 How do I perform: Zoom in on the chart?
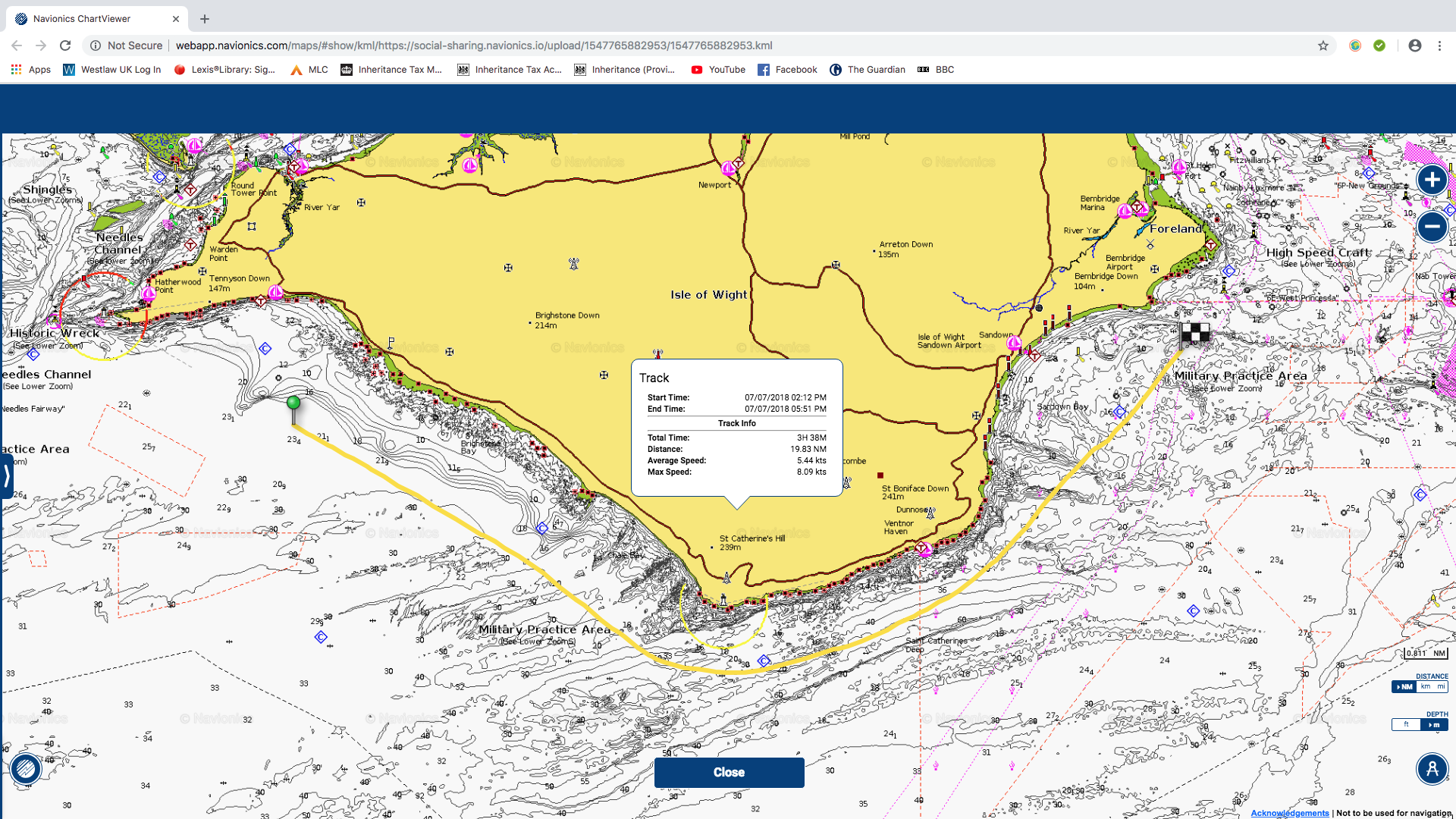click(x=1432, y=180)
